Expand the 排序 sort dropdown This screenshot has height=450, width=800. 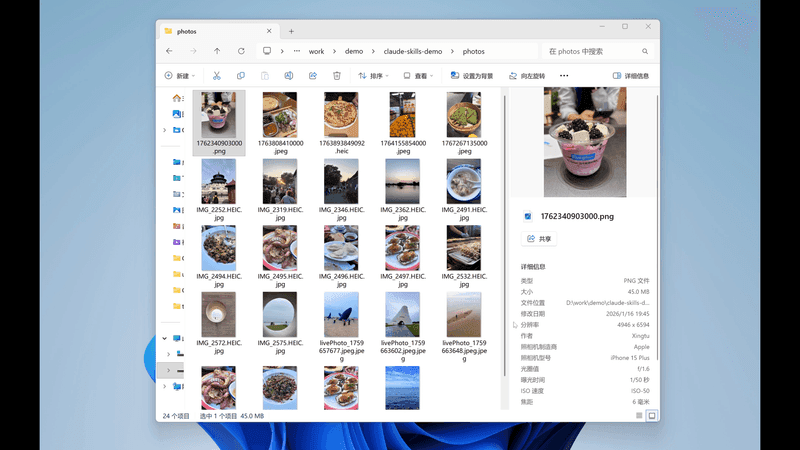pos(376,76)
